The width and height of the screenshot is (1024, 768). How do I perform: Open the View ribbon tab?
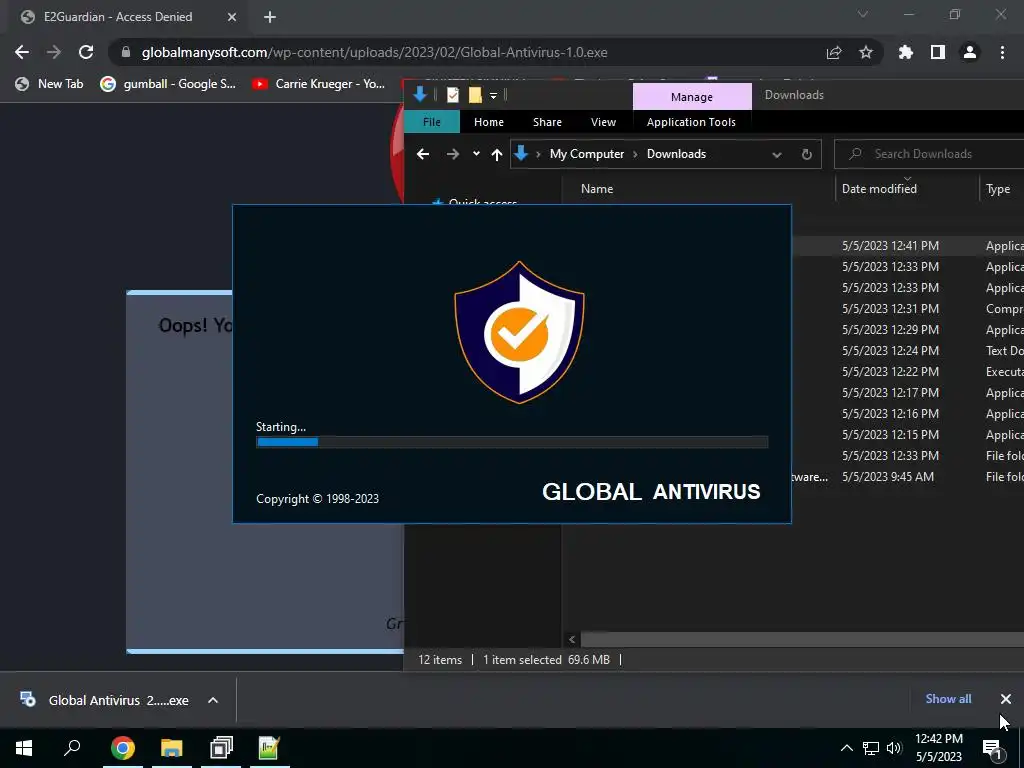pos(603,122)
